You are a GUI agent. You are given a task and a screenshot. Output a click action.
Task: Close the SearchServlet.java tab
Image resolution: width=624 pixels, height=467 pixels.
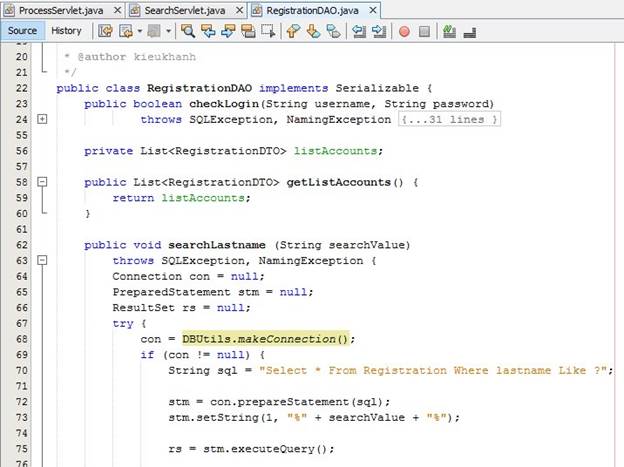point(239,10)
